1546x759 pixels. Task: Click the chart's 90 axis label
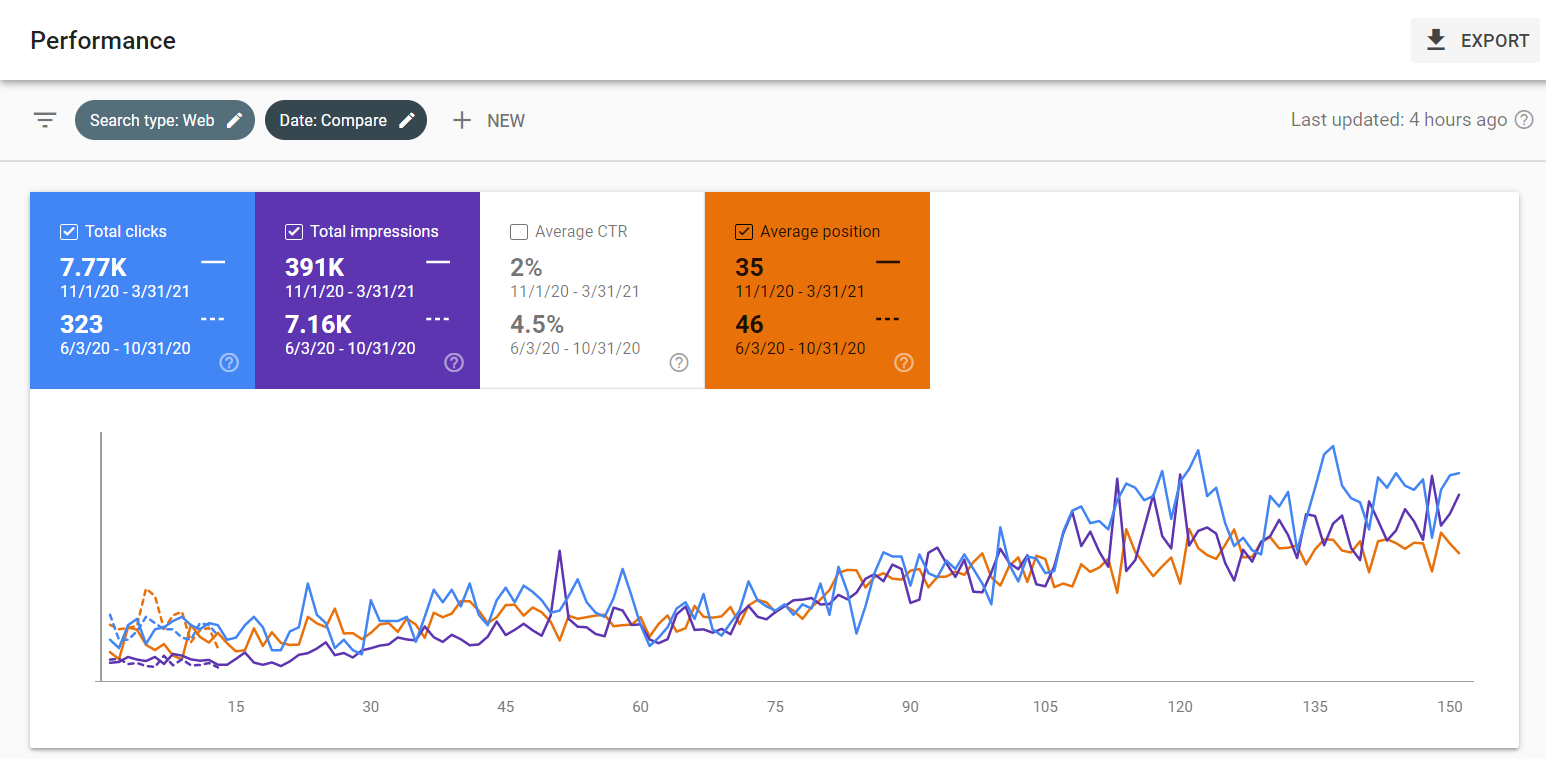910,707
